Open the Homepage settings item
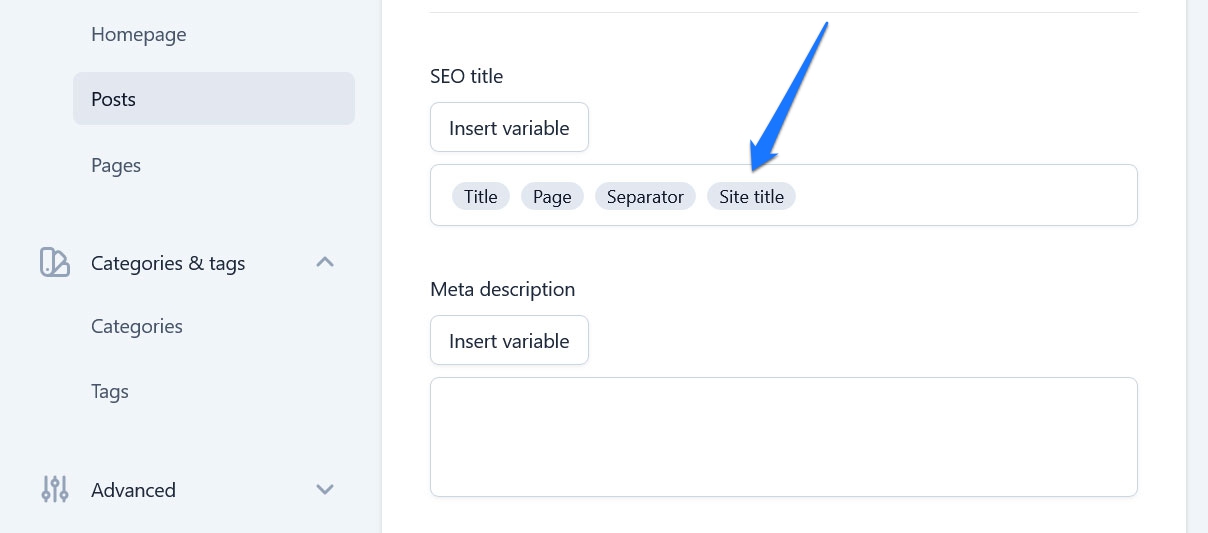The image size is (1208, 533). [138, 35]
